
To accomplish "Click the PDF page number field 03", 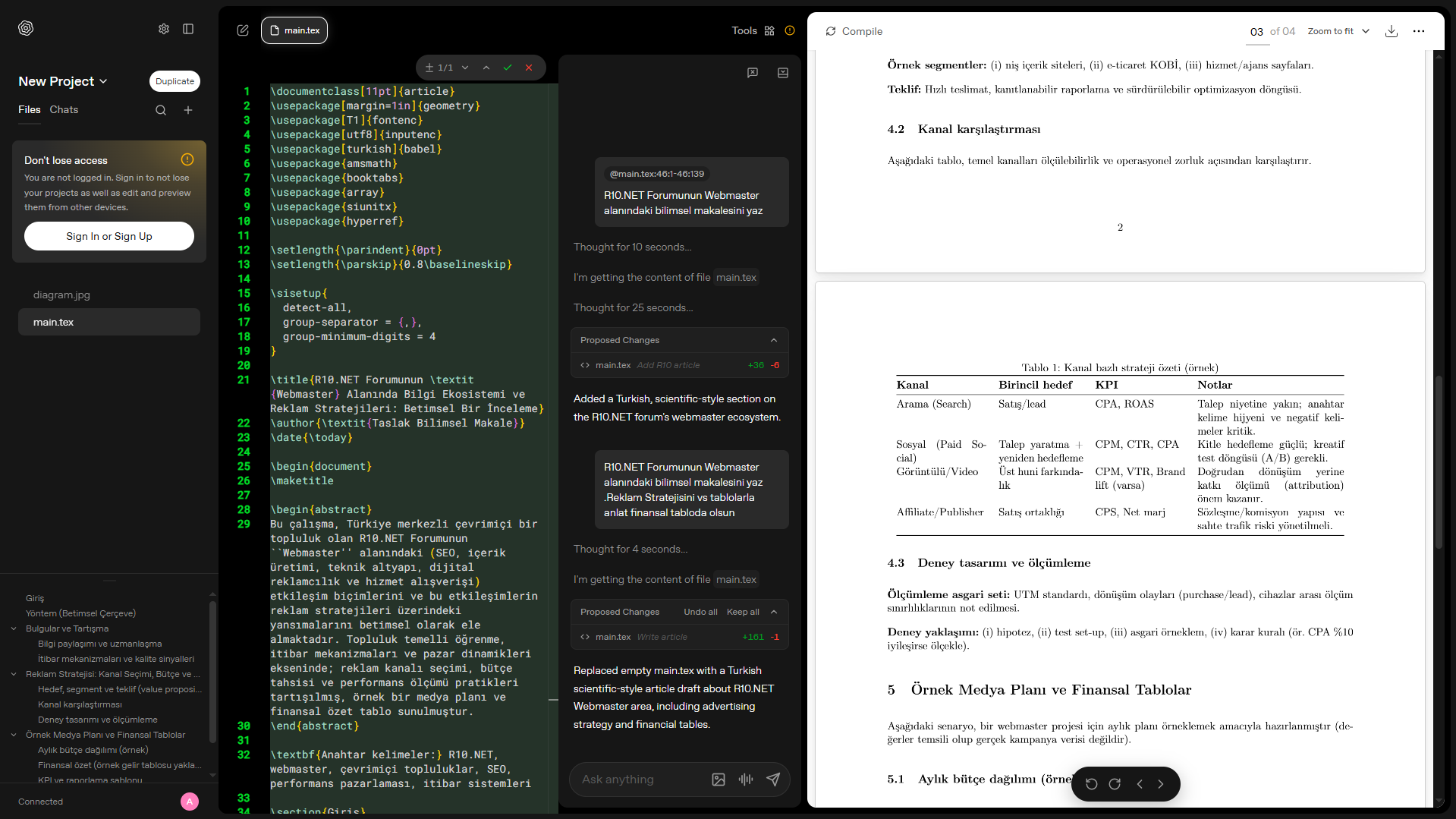I will [1256, 31].
